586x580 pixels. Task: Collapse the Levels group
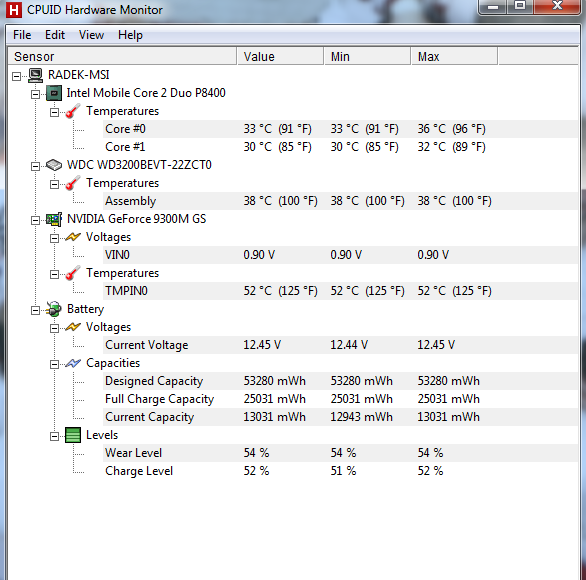[54, 436]
